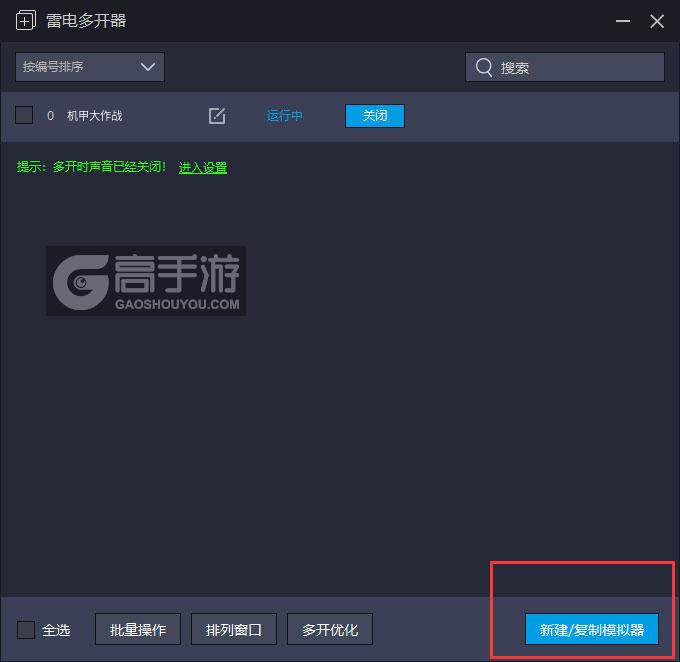Screen dimensions: 680x662
Task: Toggle the 全选 select-all checkbox
Action: point(26,629)
